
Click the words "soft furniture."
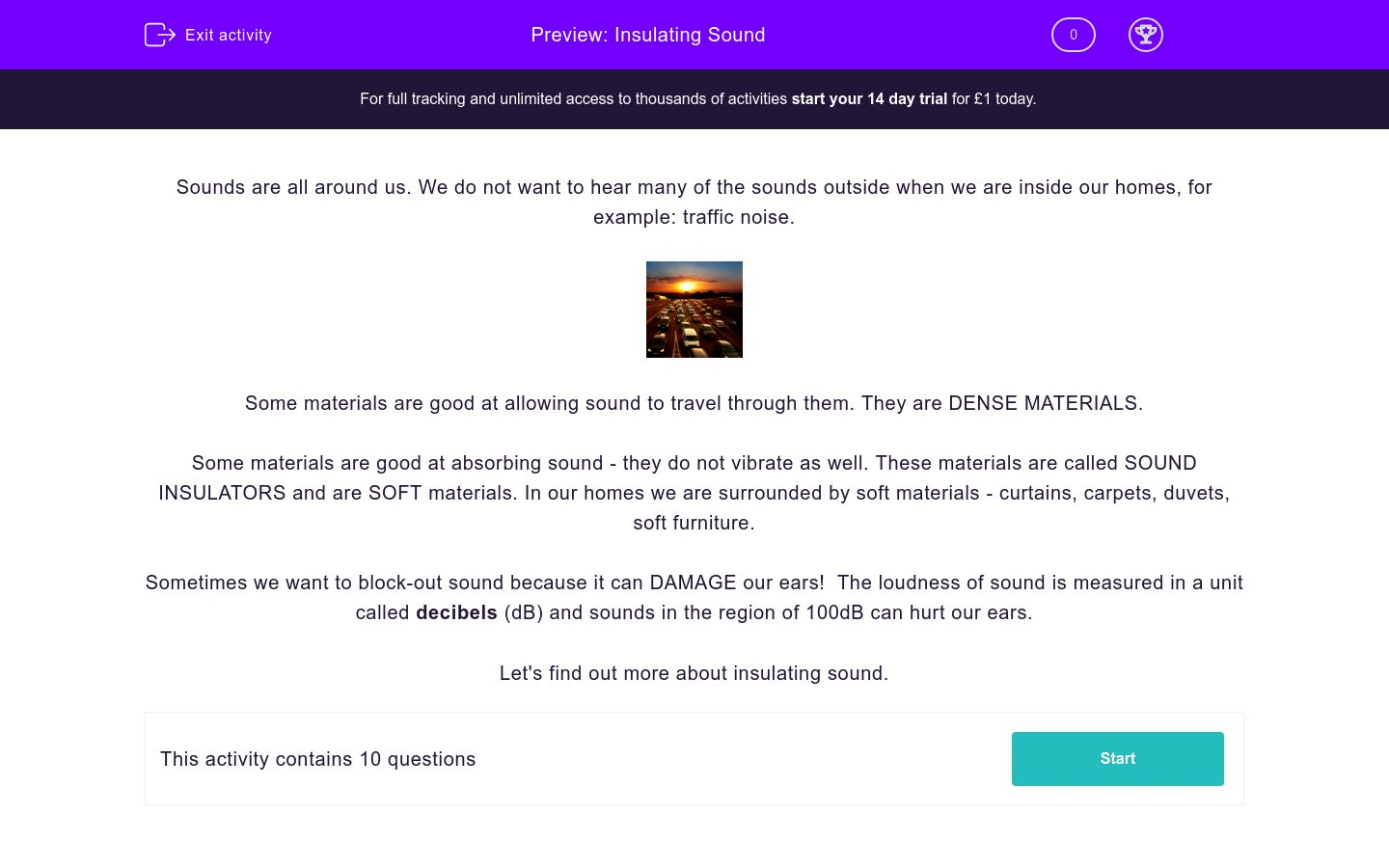click(694, 523)
